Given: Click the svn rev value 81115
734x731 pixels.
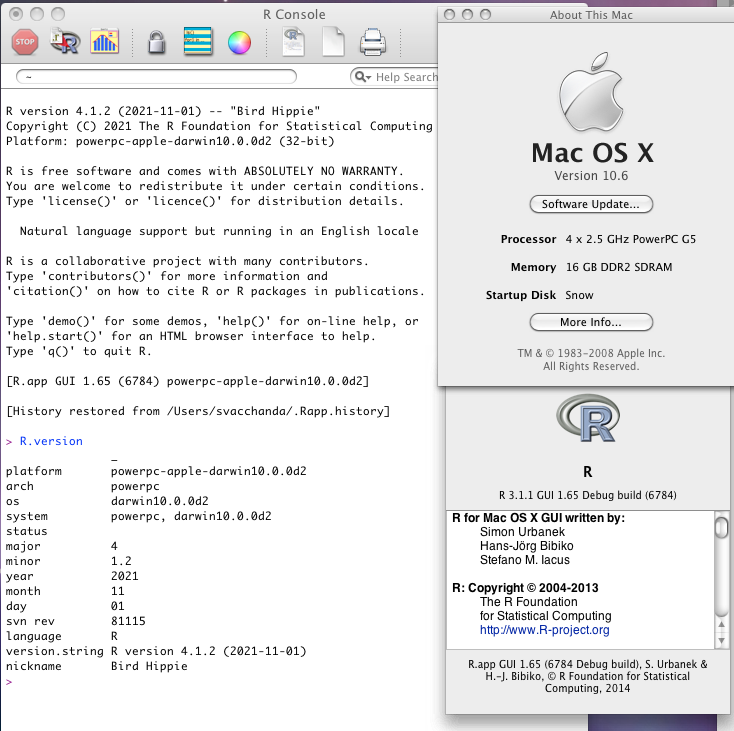Looking at the screenshot, I should (128, 621).
